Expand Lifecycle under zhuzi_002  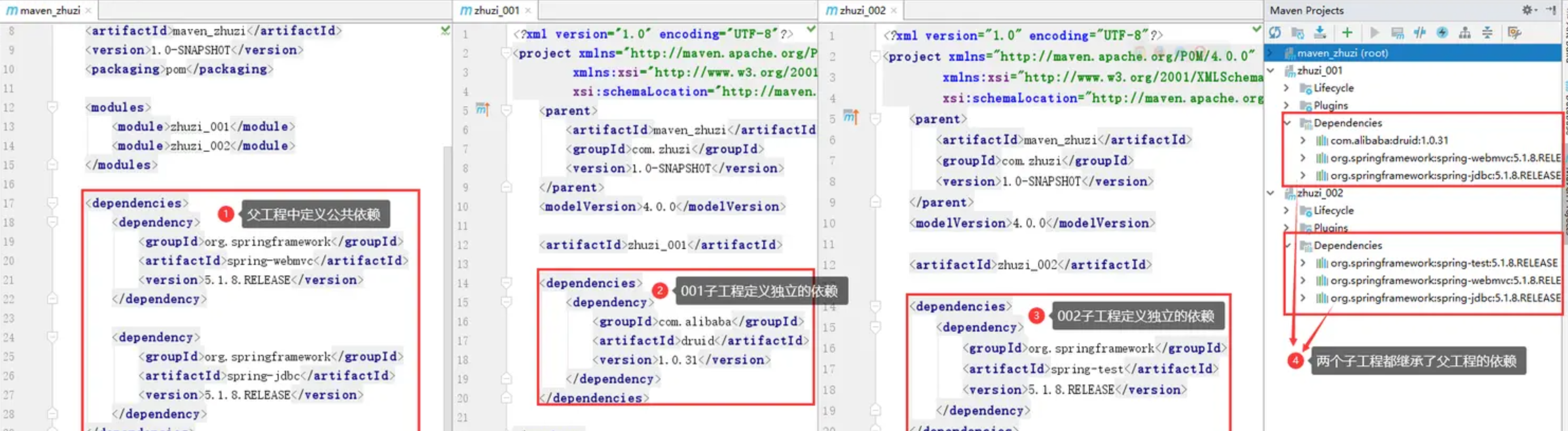[x=1286, y=210]
